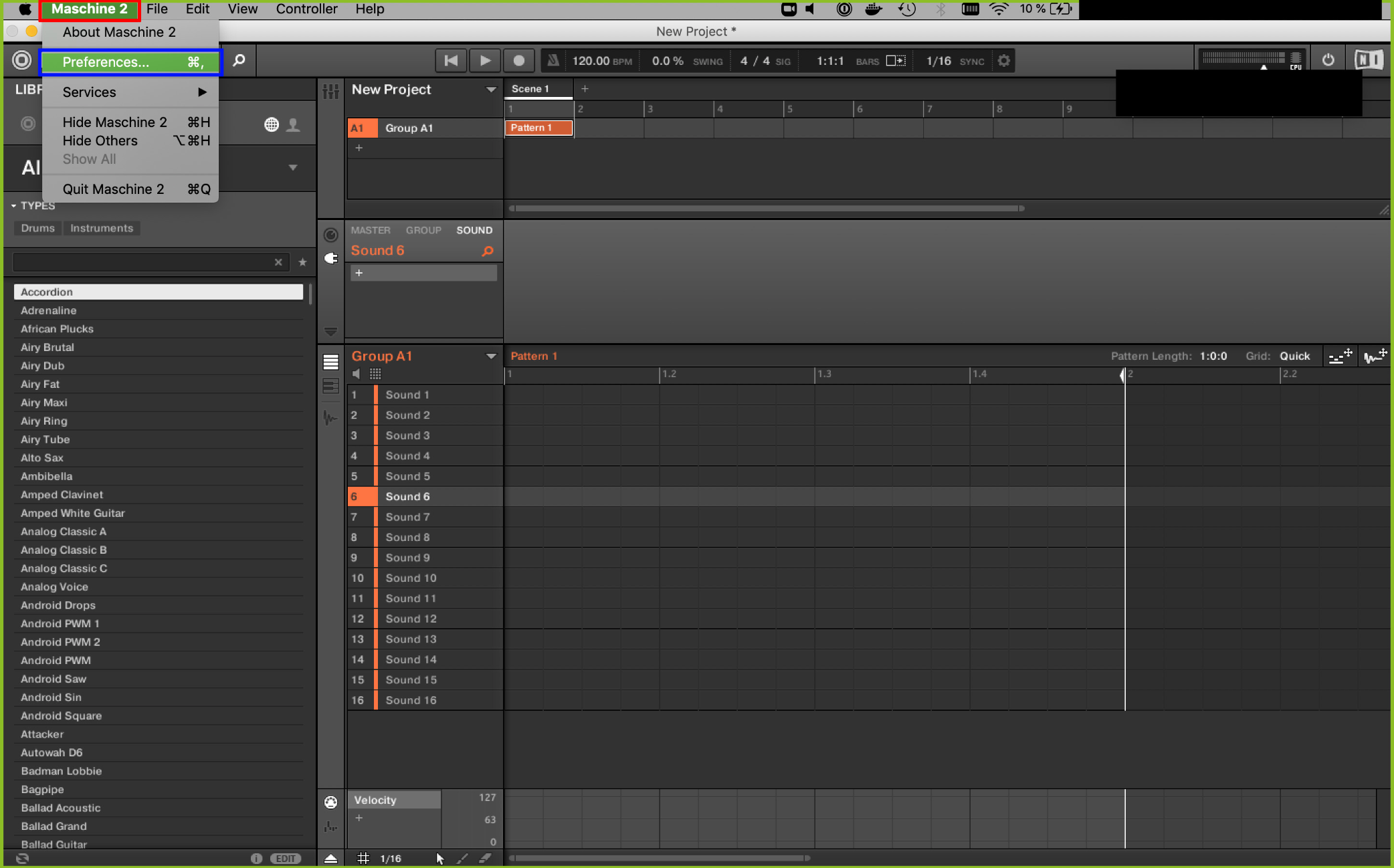Open the Grid Quick setting dropdown
This screenshot has width=1394, height=868.
tap(1294, 356)
